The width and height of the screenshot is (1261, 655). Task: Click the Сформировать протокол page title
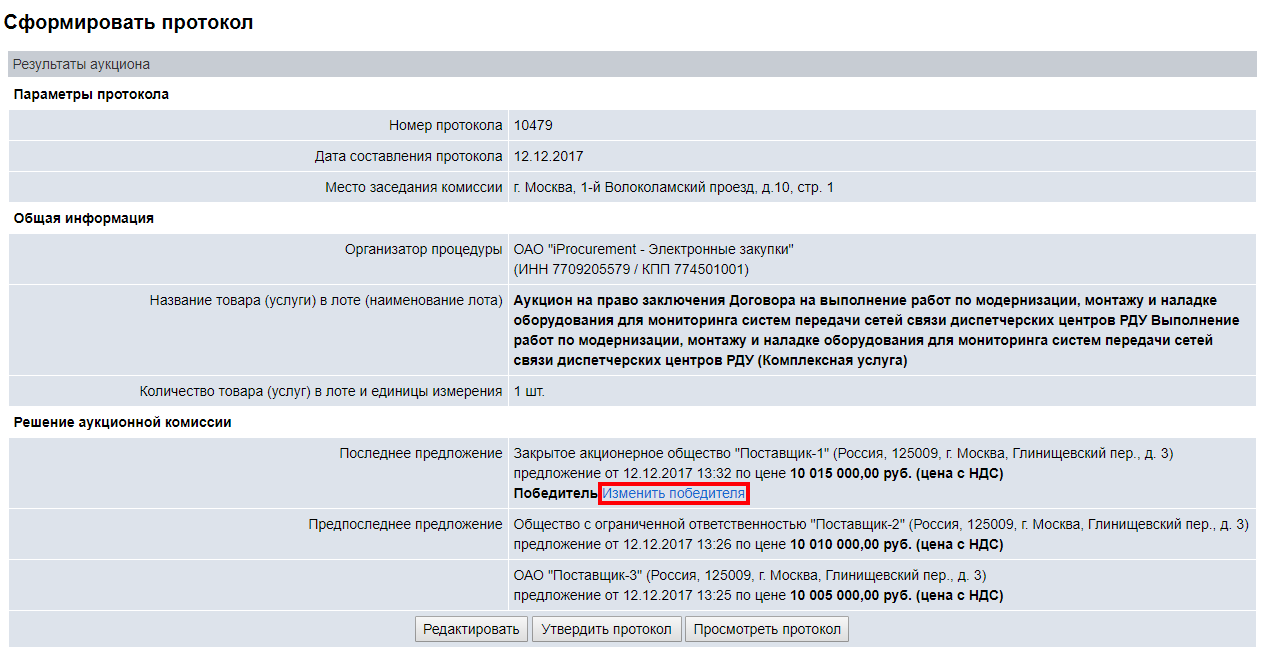click(129, 22)
